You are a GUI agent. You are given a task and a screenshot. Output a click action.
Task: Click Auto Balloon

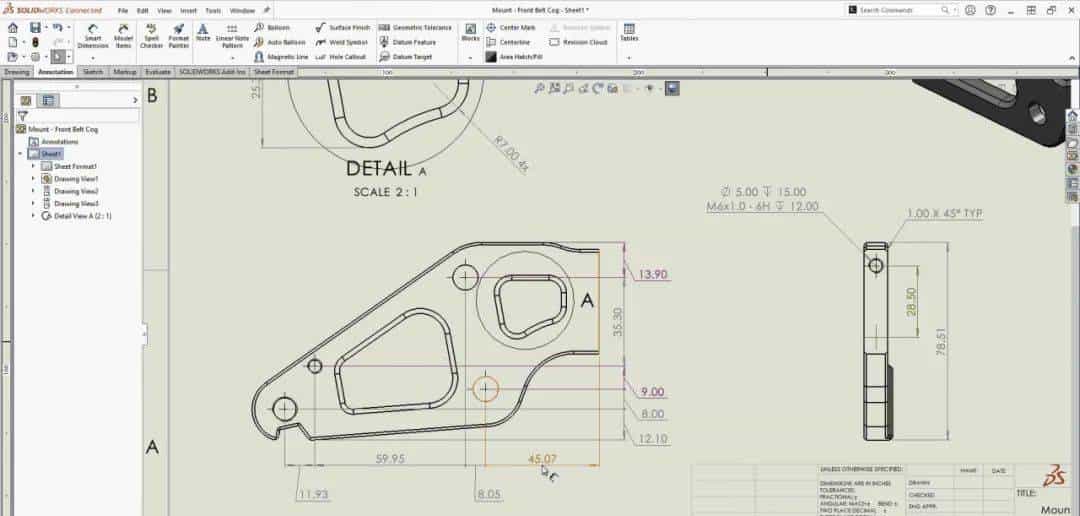coord(279,42)
